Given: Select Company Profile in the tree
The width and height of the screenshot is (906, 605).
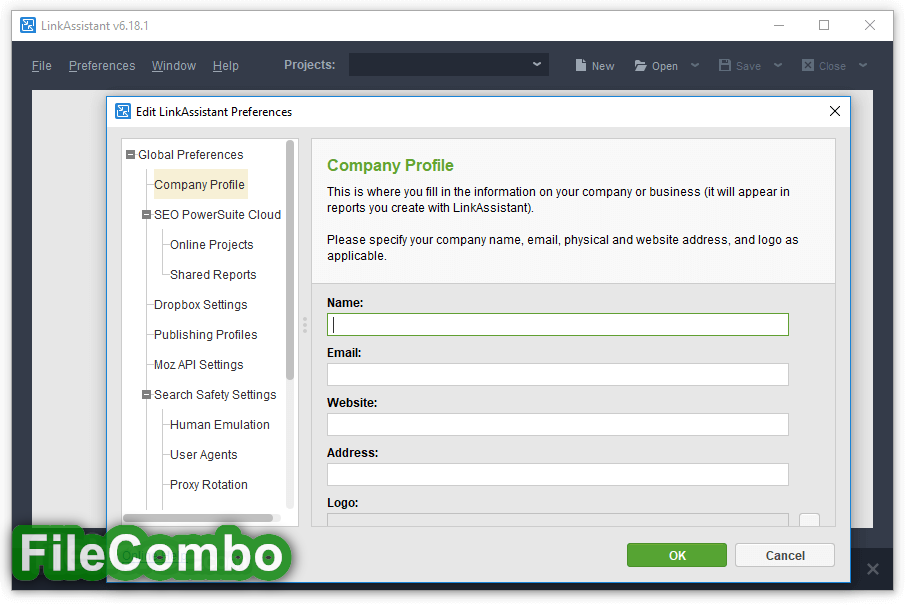Looking at the screenshot, I should [x=200, y=184].
